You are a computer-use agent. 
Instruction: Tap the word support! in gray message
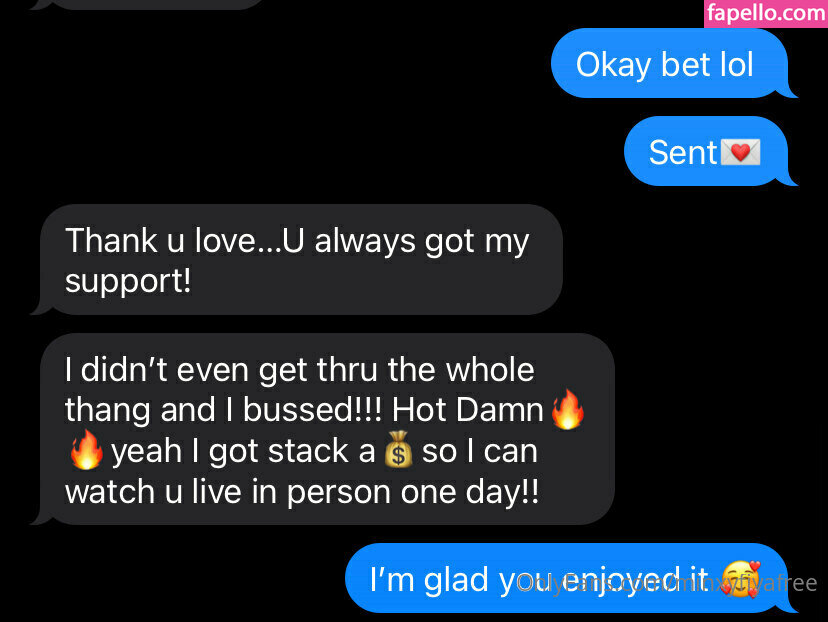pos(128,281)
